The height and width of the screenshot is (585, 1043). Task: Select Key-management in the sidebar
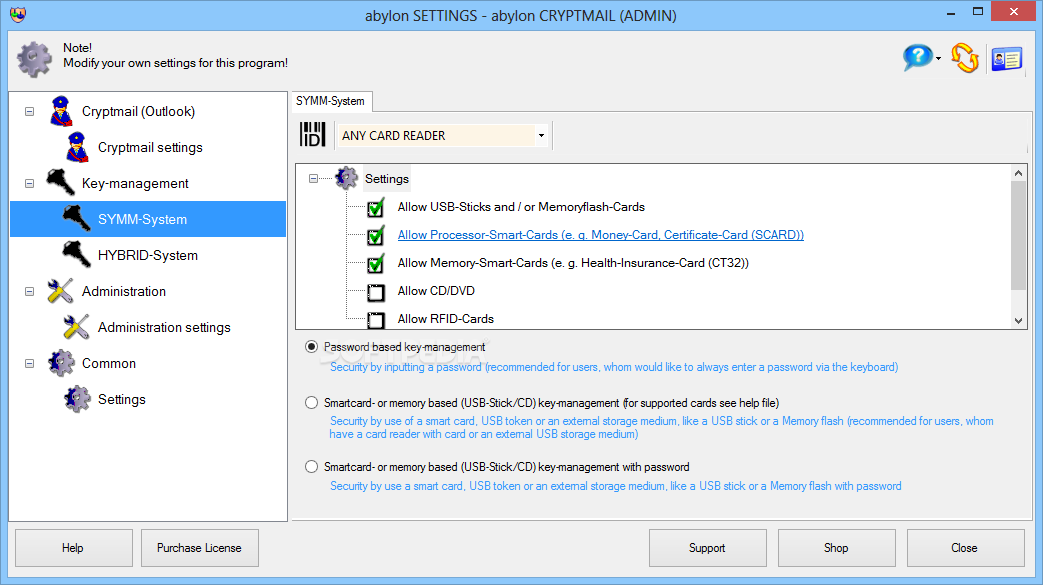tap(135, 183)
